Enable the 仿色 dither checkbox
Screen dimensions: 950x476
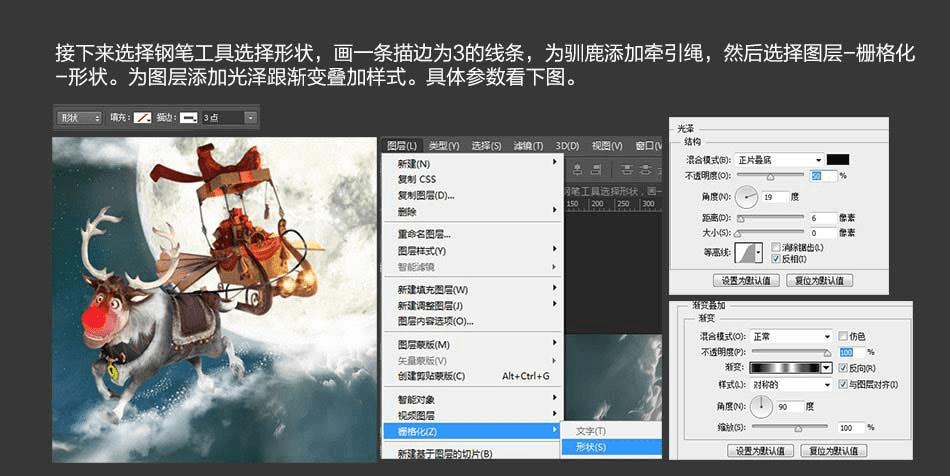843,336
